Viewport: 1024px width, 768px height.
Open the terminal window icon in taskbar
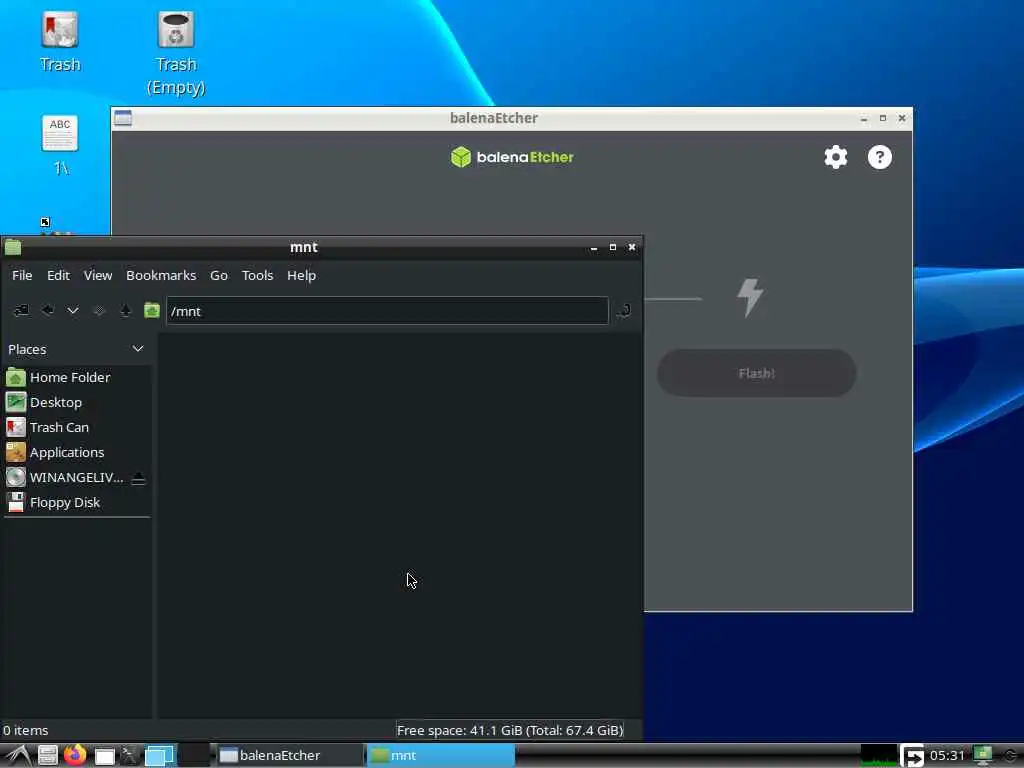point(104,756)
